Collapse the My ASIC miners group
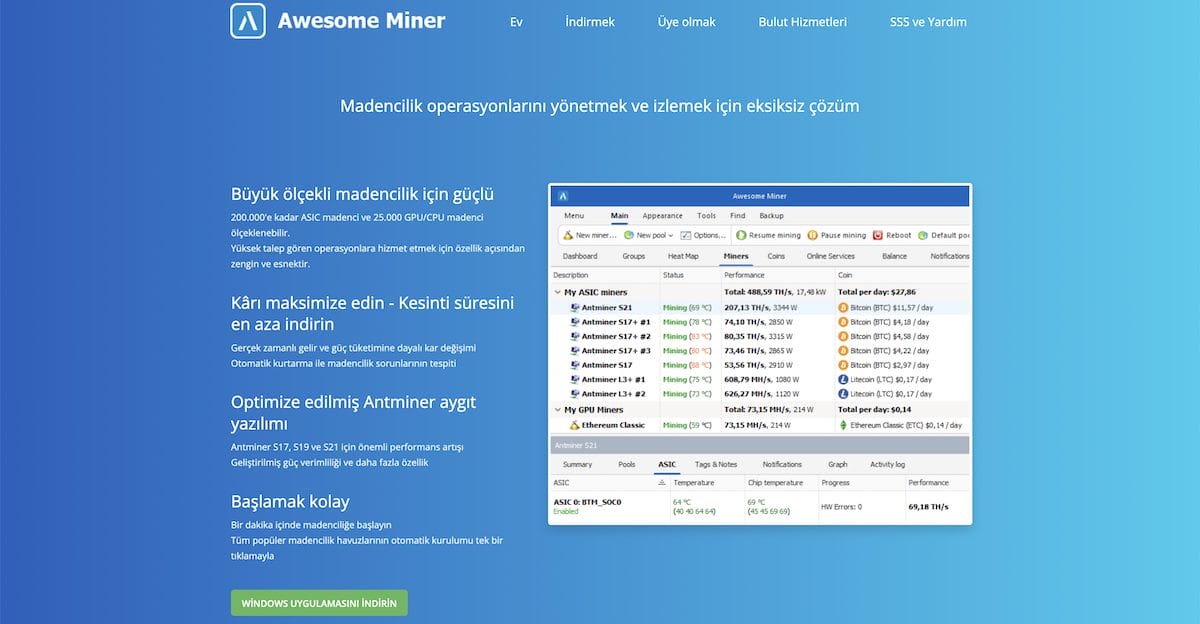The height and width of the screenshot is (624, 1200). (x=558, y=292)
